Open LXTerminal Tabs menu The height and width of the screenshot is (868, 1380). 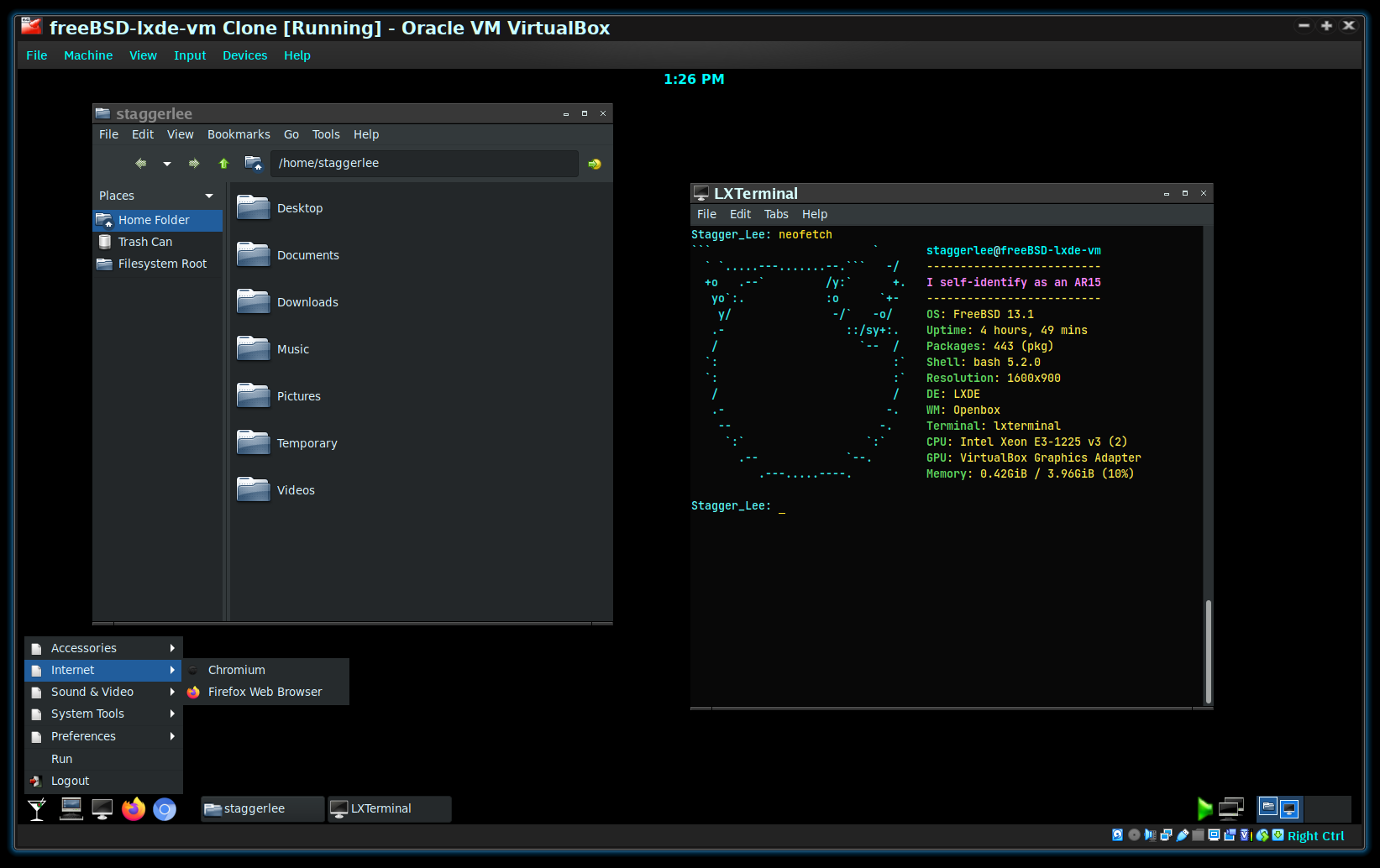[776, 214]
